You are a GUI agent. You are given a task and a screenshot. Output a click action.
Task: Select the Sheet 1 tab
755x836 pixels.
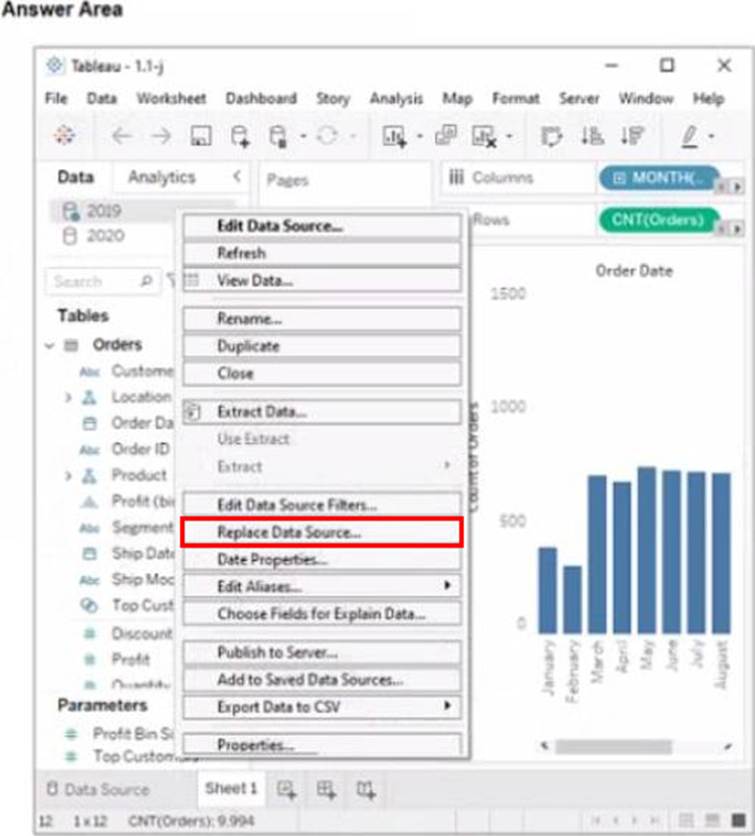coord(231,789)
